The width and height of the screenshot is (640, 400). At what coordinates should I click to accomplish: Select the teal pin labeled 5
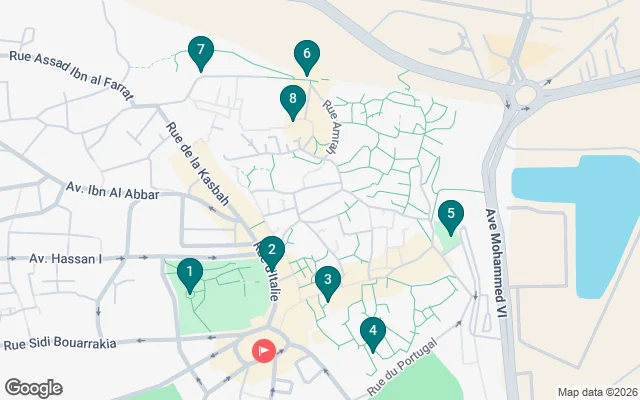[451, 217]
